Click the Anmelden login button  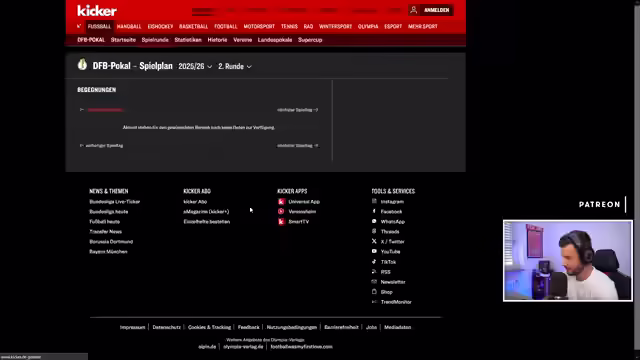click(x=436, y=10)
